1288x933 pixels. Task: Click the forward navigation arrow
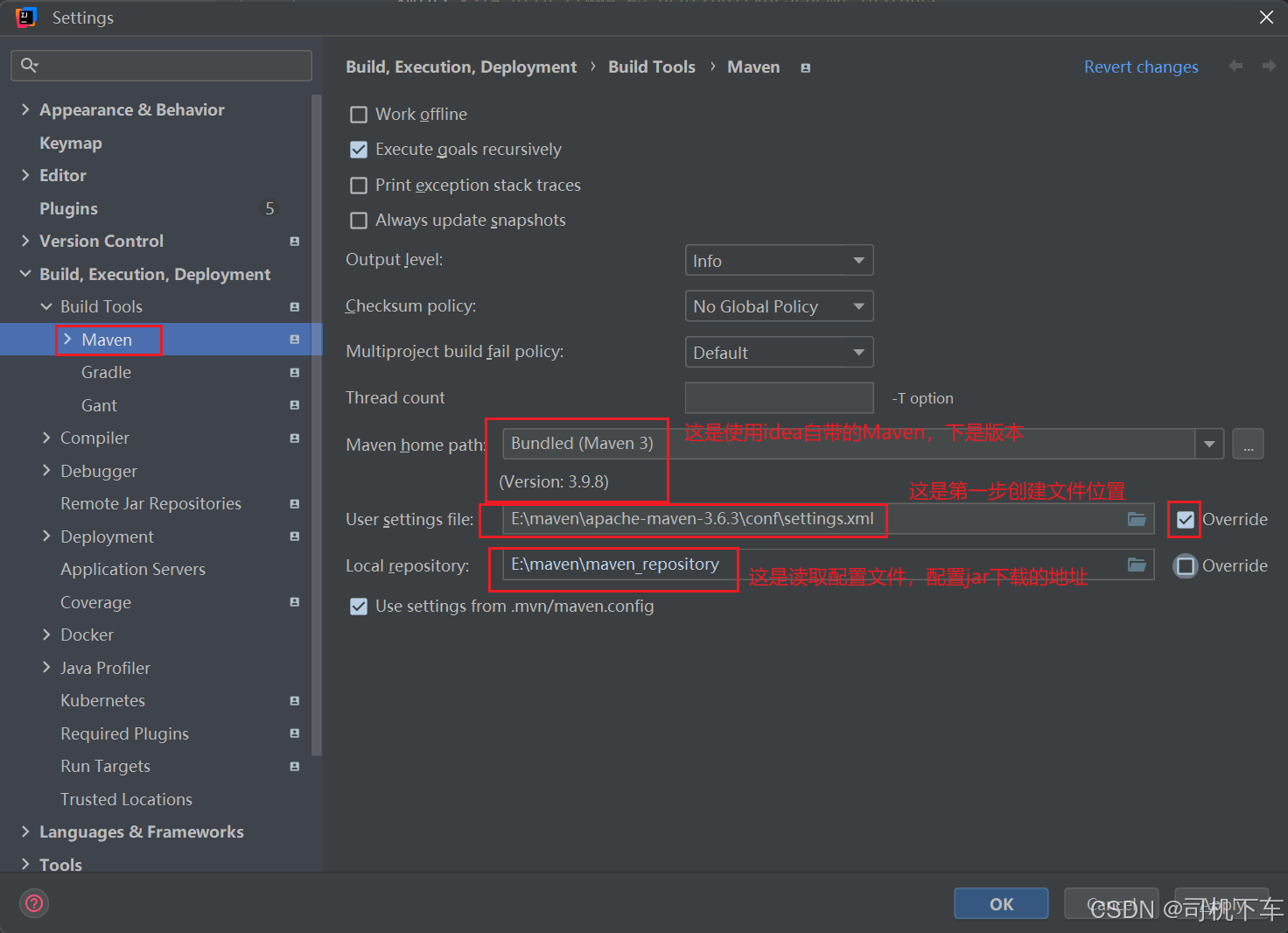point(1269,67)
